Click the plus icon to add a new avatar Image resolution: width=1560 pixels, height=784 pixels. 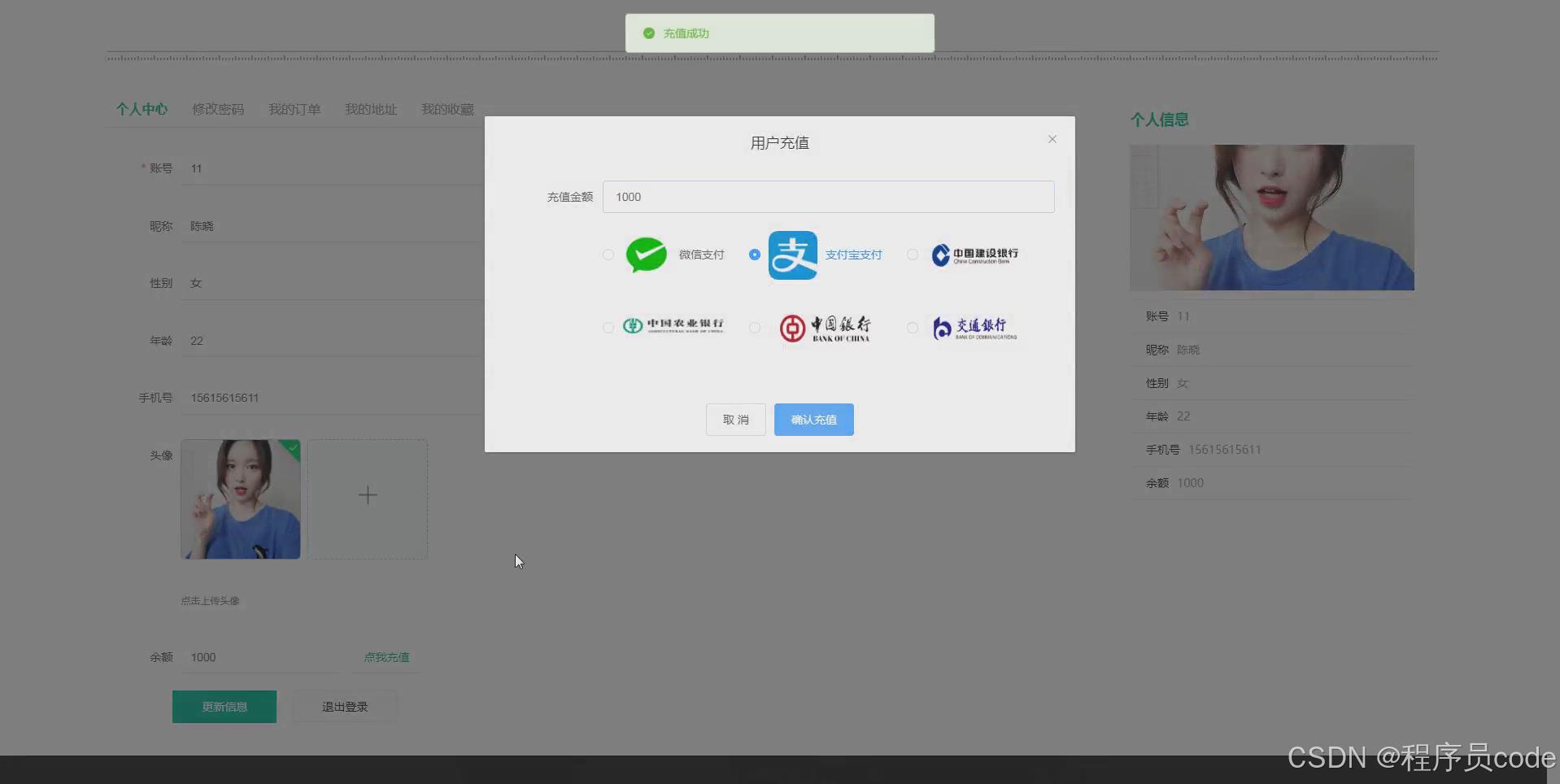tap(368, 494)
